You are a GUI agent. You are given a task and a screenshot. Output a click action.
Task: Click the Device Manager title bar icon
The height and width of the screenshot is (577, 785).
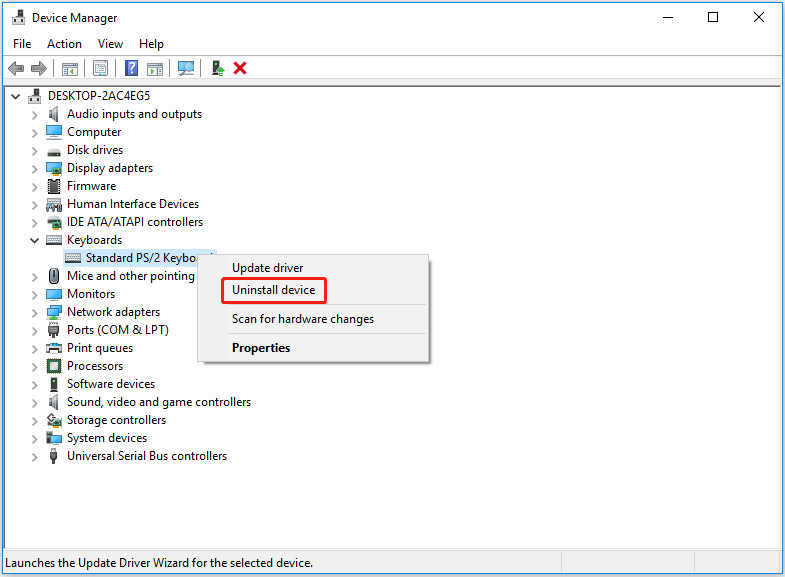pos(19,18)
